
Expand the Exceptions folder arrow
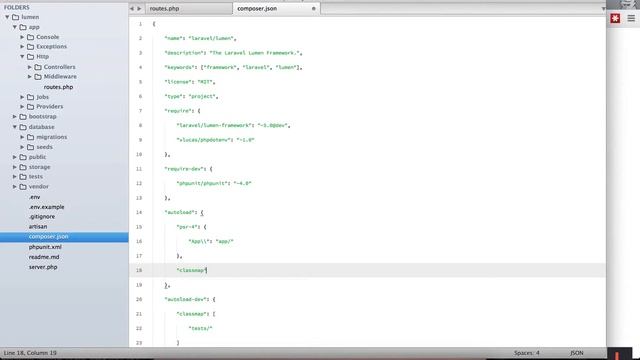coord(22,47)
